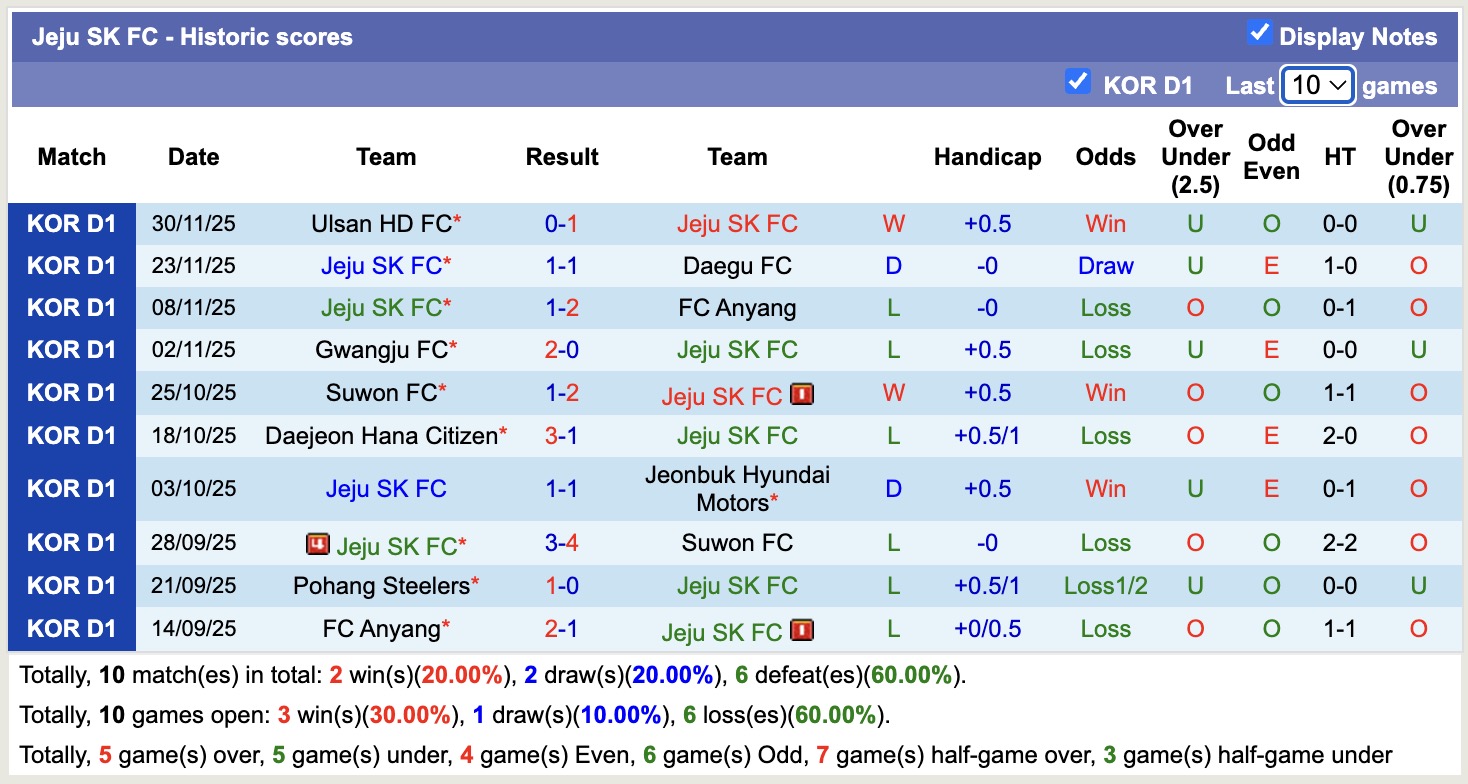
Task: Open Ulsan HD FC team link
Action: (381, 224)
